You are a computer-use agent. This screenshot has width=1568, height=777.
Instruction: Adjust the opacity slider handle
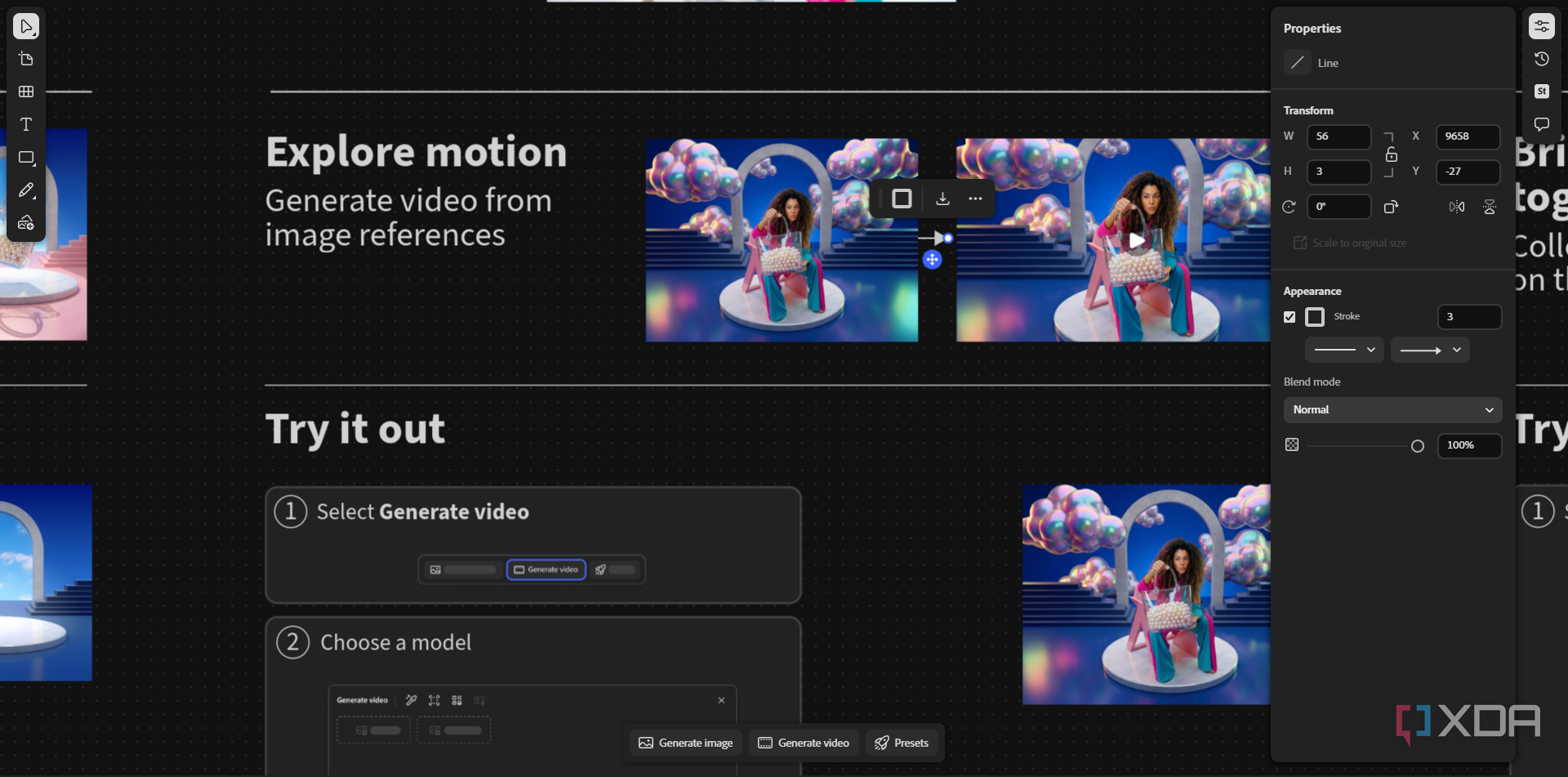pos(1418,446)
